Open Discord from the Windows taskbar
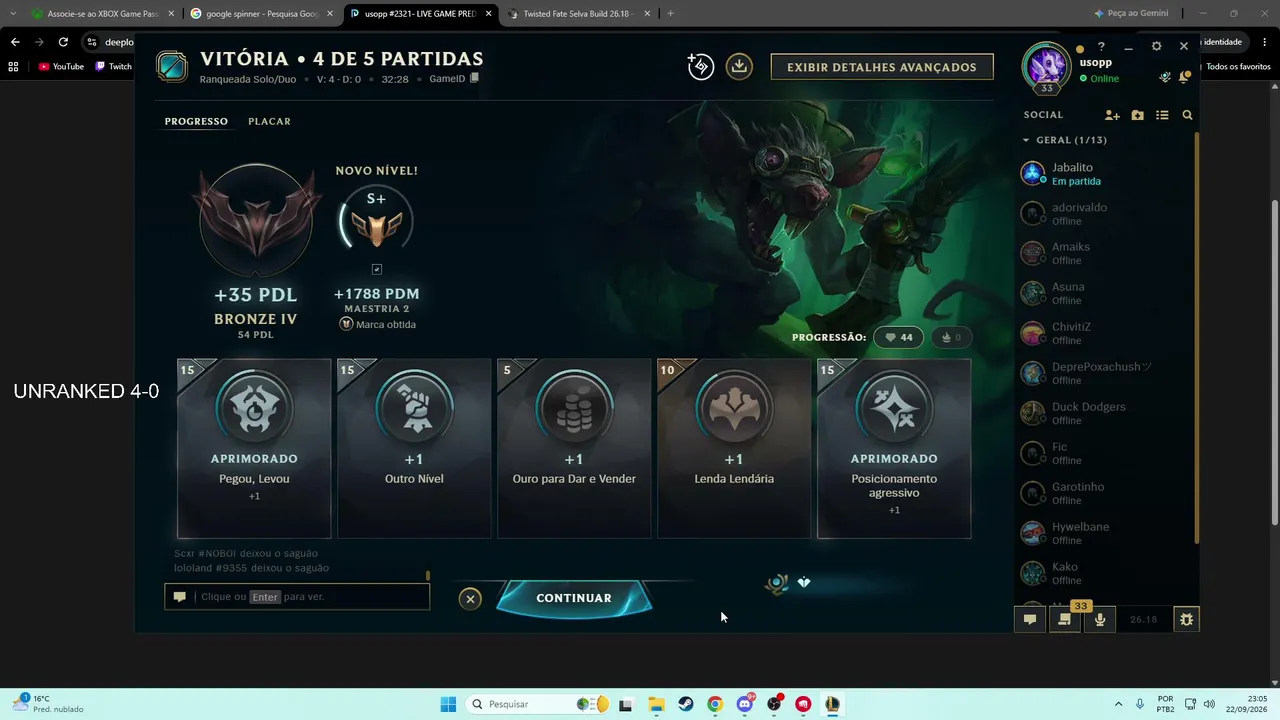Viewport: 1280px width, 720px height. click(744, 704)
